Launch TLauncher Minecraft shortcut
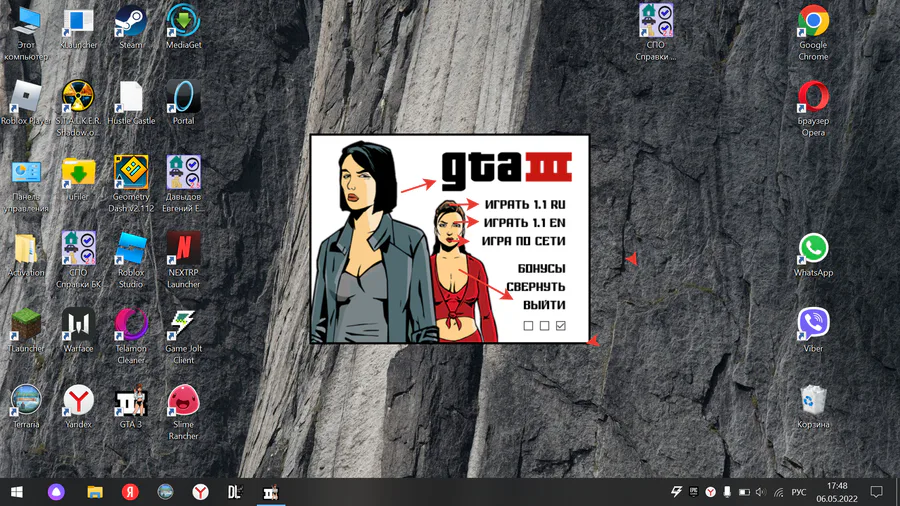900x506 pixels. 26,330
